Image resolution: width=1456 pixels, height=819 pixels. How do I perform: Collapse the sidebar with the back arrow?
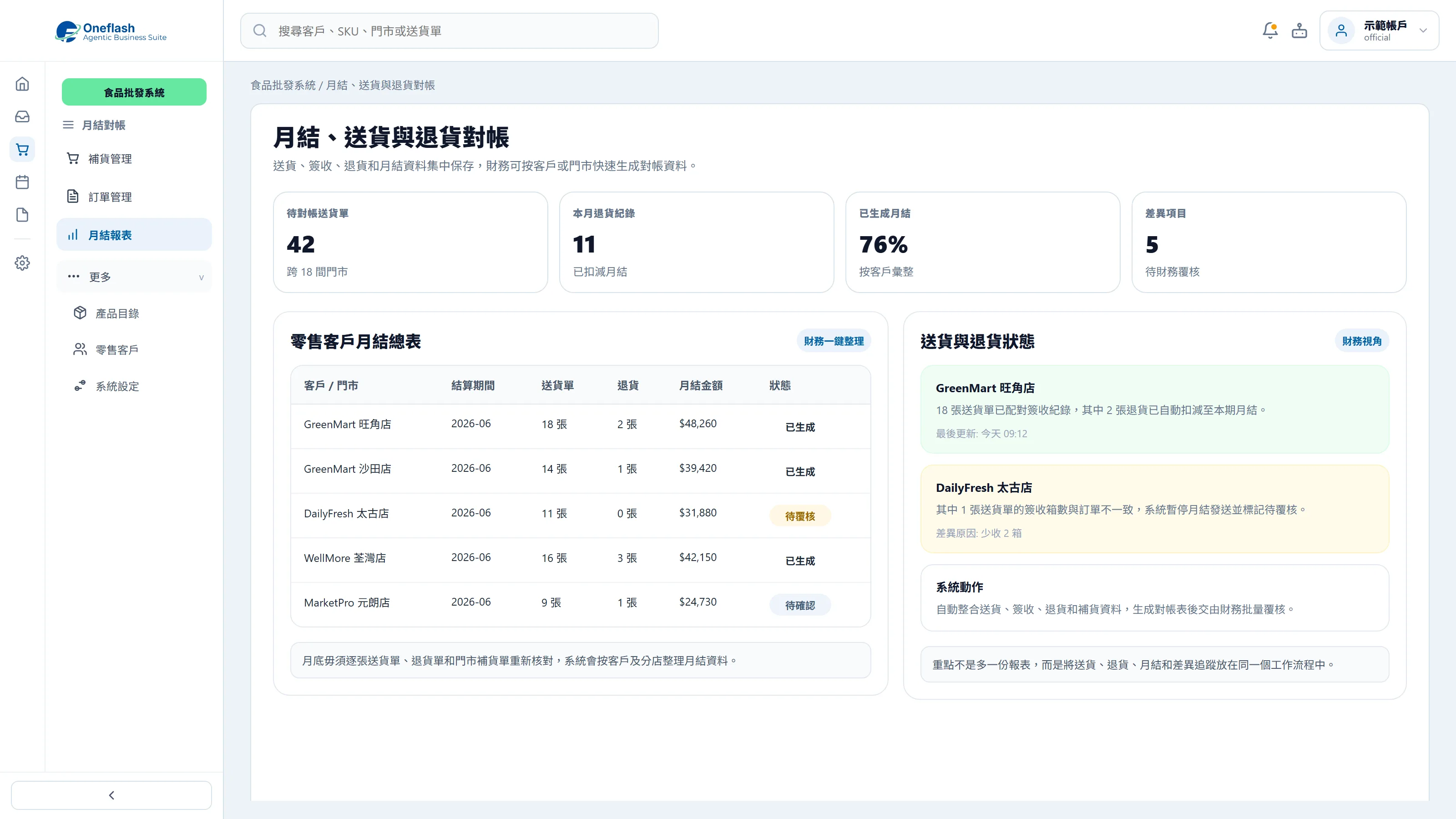(111, 795)
